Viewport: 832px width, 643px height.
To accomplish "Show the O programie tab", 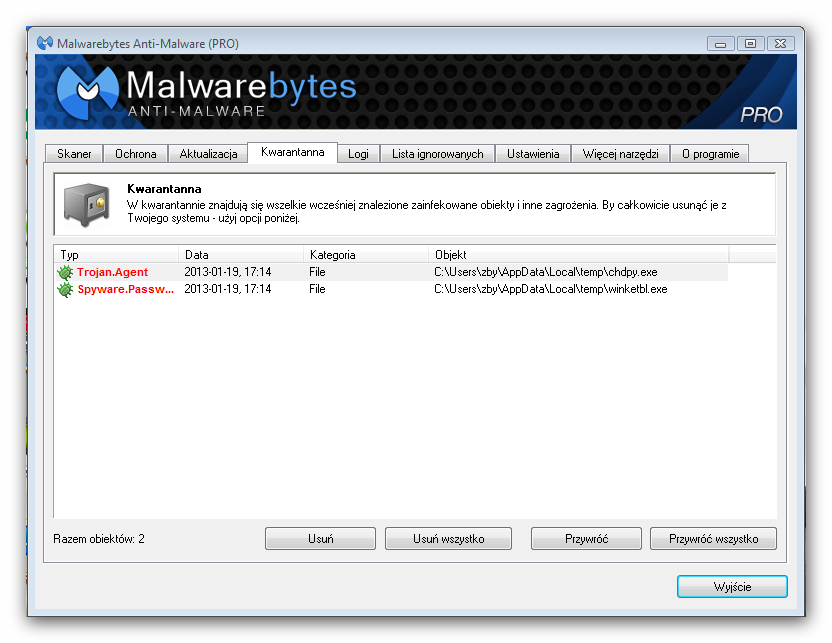I will pos(710,154).
